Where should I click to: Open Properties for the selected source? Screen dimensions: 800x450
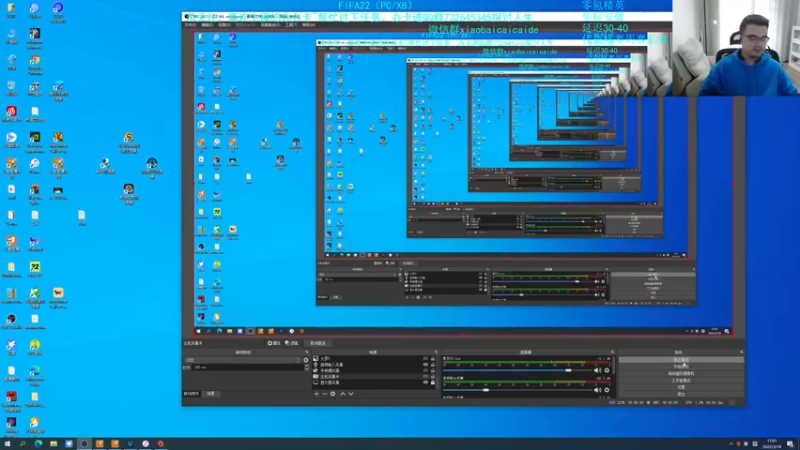pos(274,343)
